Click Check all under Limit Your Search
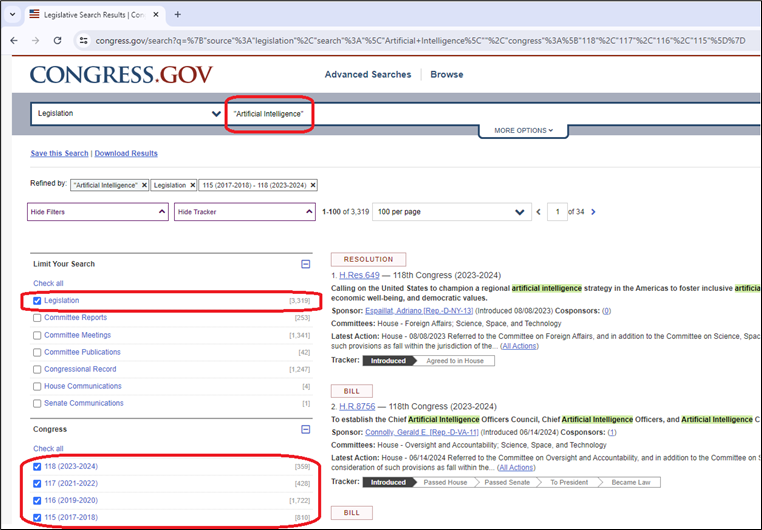This screenshot has height=530, width=762. pos(48,283)
